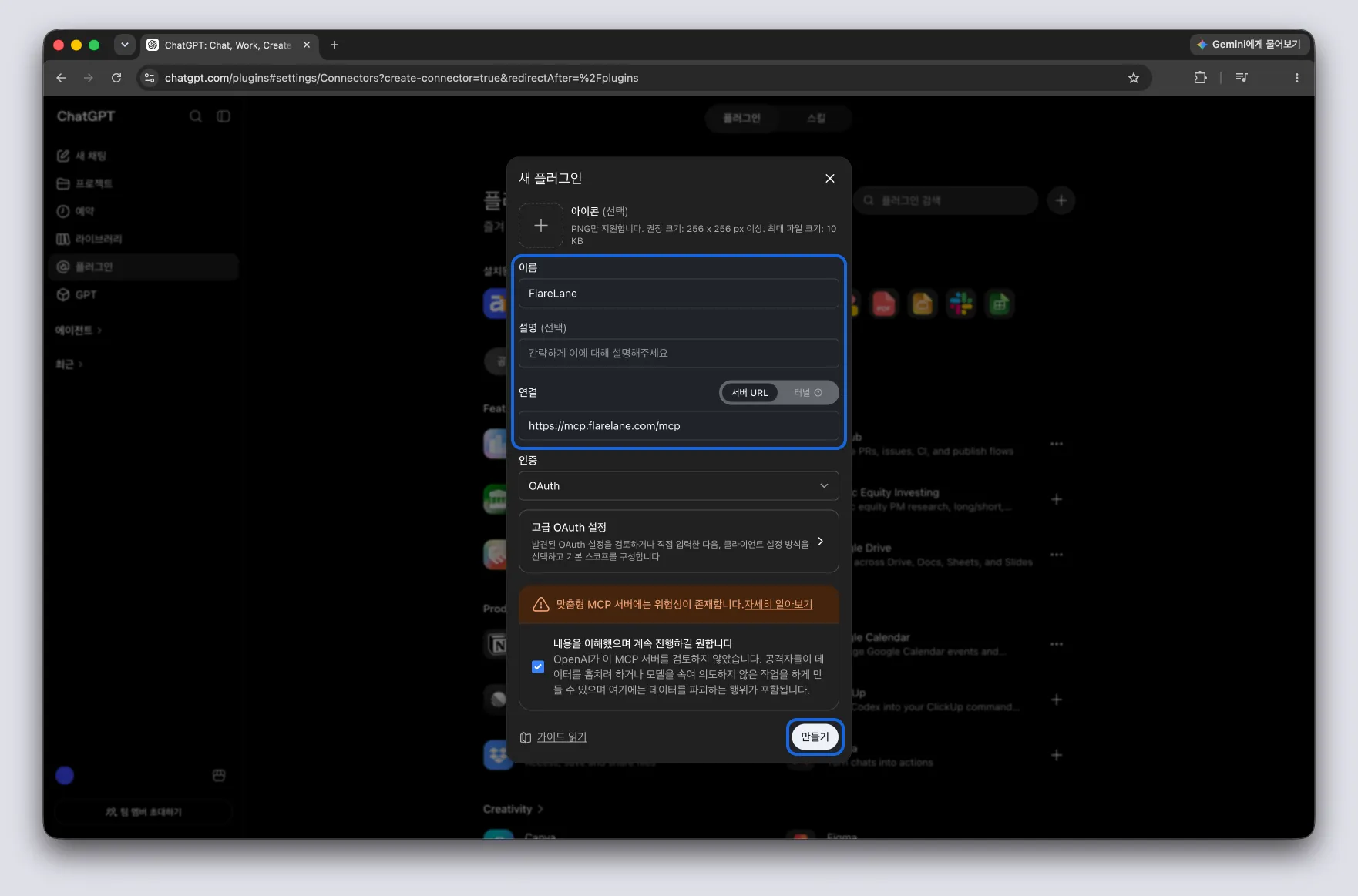Go back in browser history
Viewport: 1358px width, 896px height.
61,78
